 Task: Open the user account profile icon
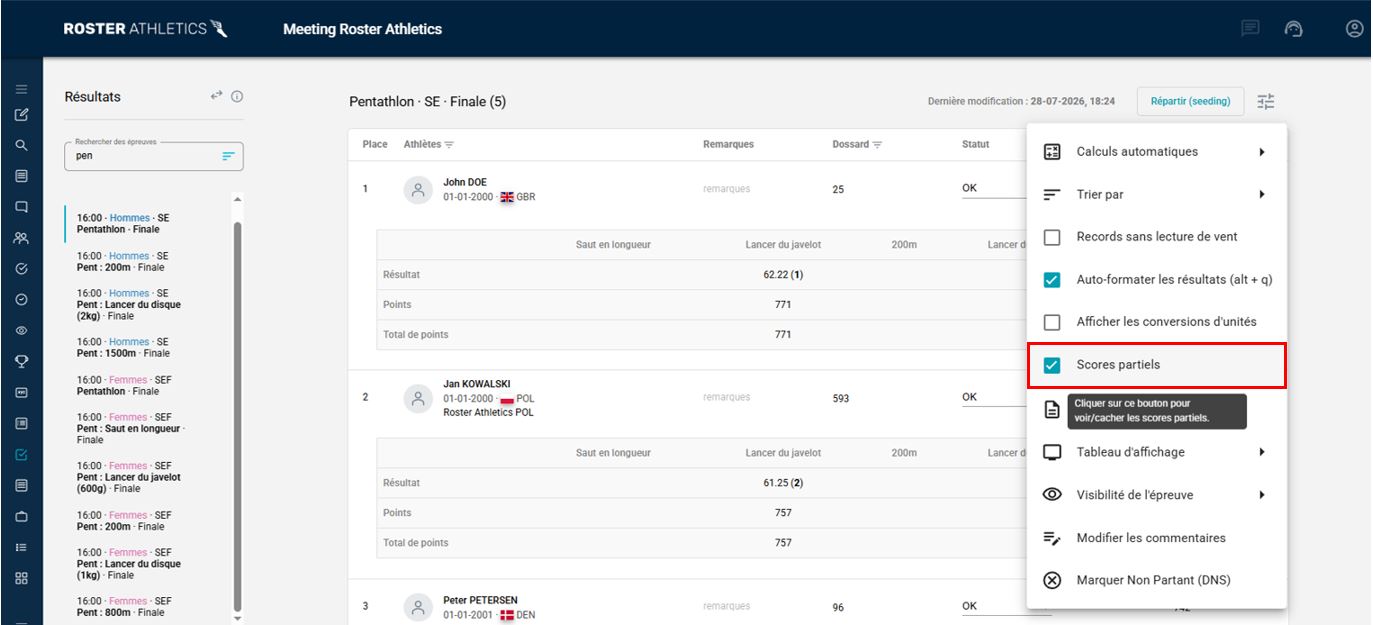[1355, 29]
